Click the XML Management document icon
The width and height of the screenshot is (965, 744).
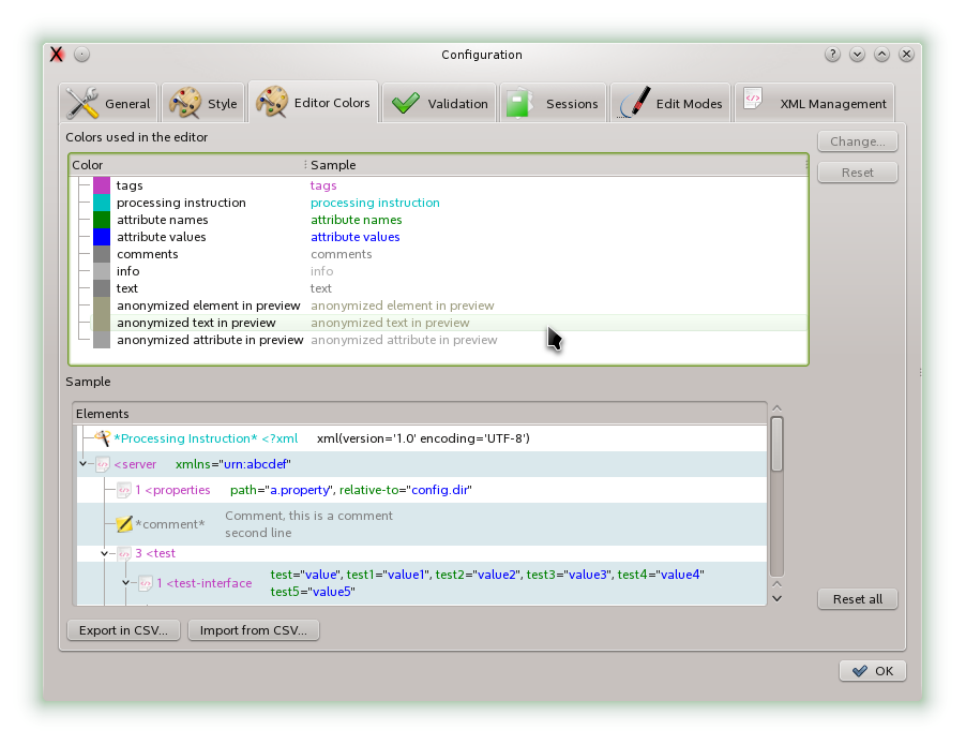point(753,98)
